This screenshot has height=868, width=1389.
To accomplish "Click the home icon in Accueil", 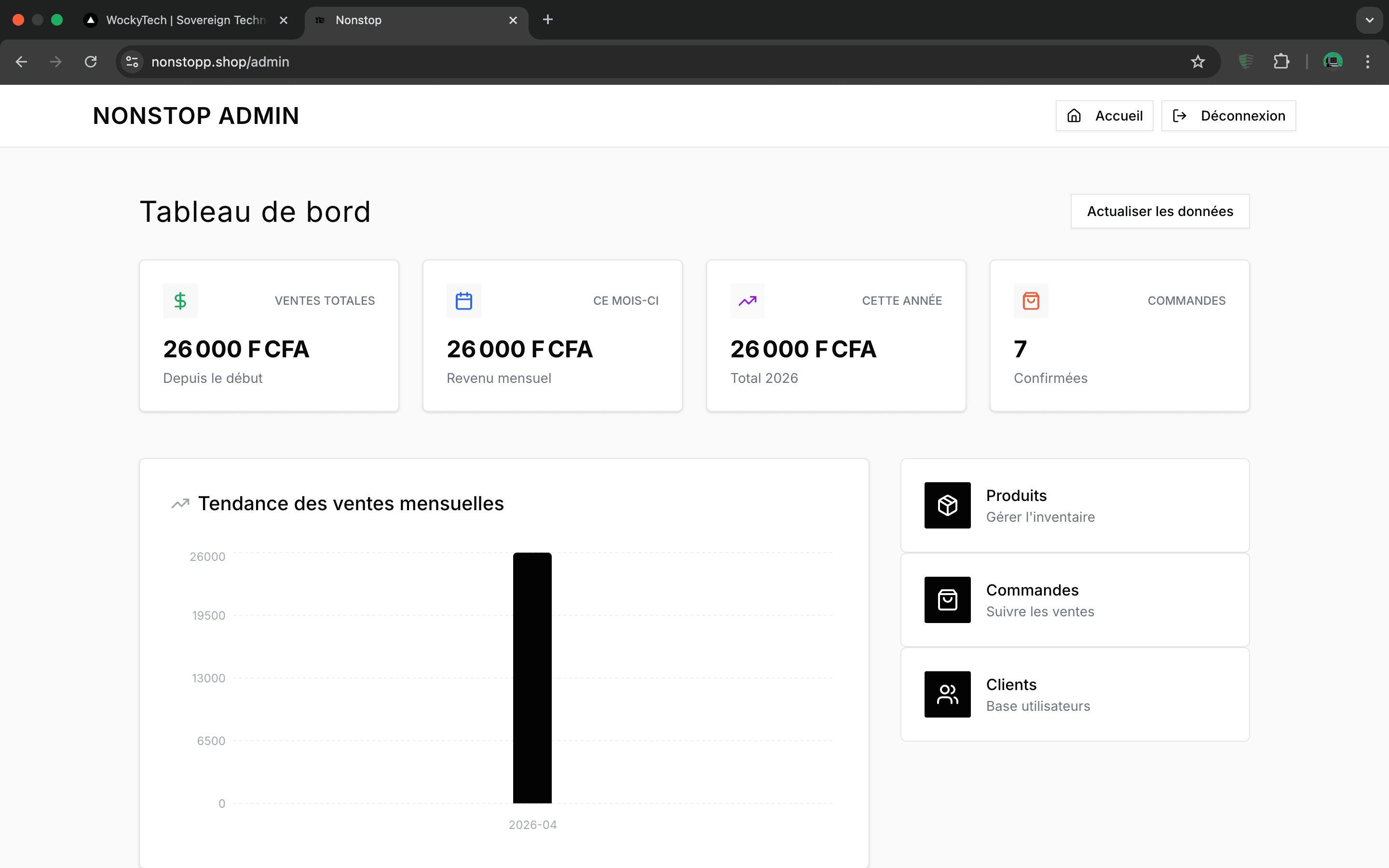I will (x=1074, y=116).
